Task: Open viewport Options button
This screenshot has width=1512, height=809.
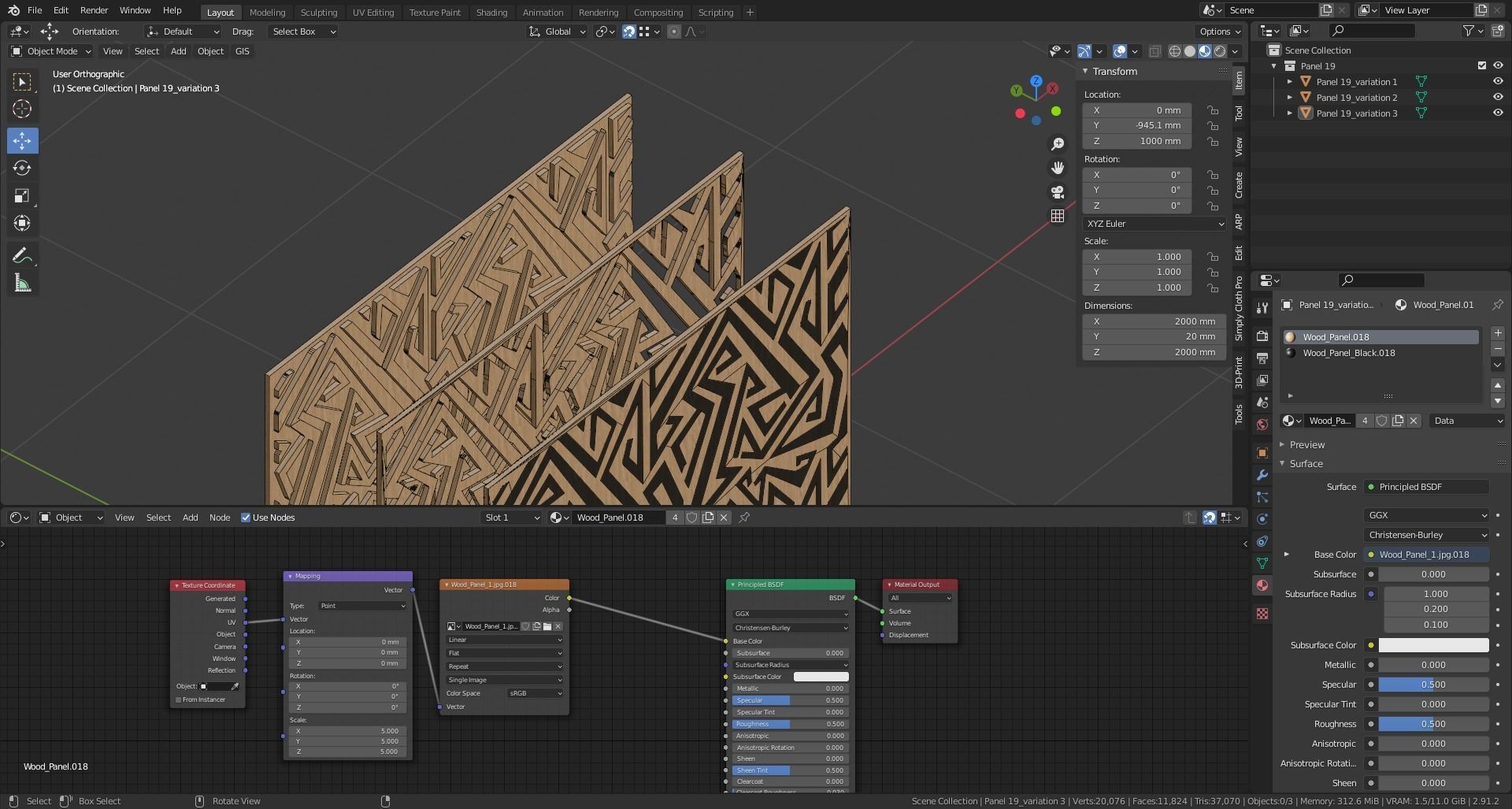Action: click(x=1219, y=32)
